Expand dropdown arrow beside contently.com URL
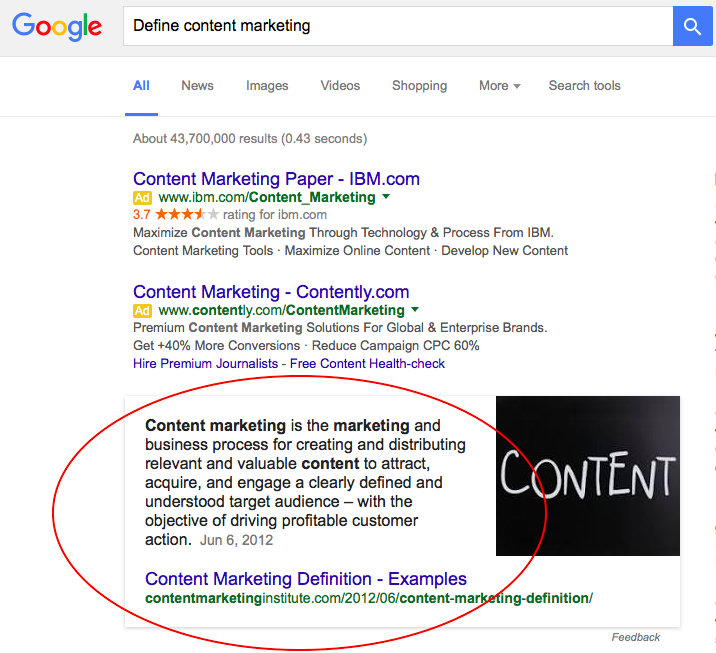The image size is (716, 653). coord(415,309)
